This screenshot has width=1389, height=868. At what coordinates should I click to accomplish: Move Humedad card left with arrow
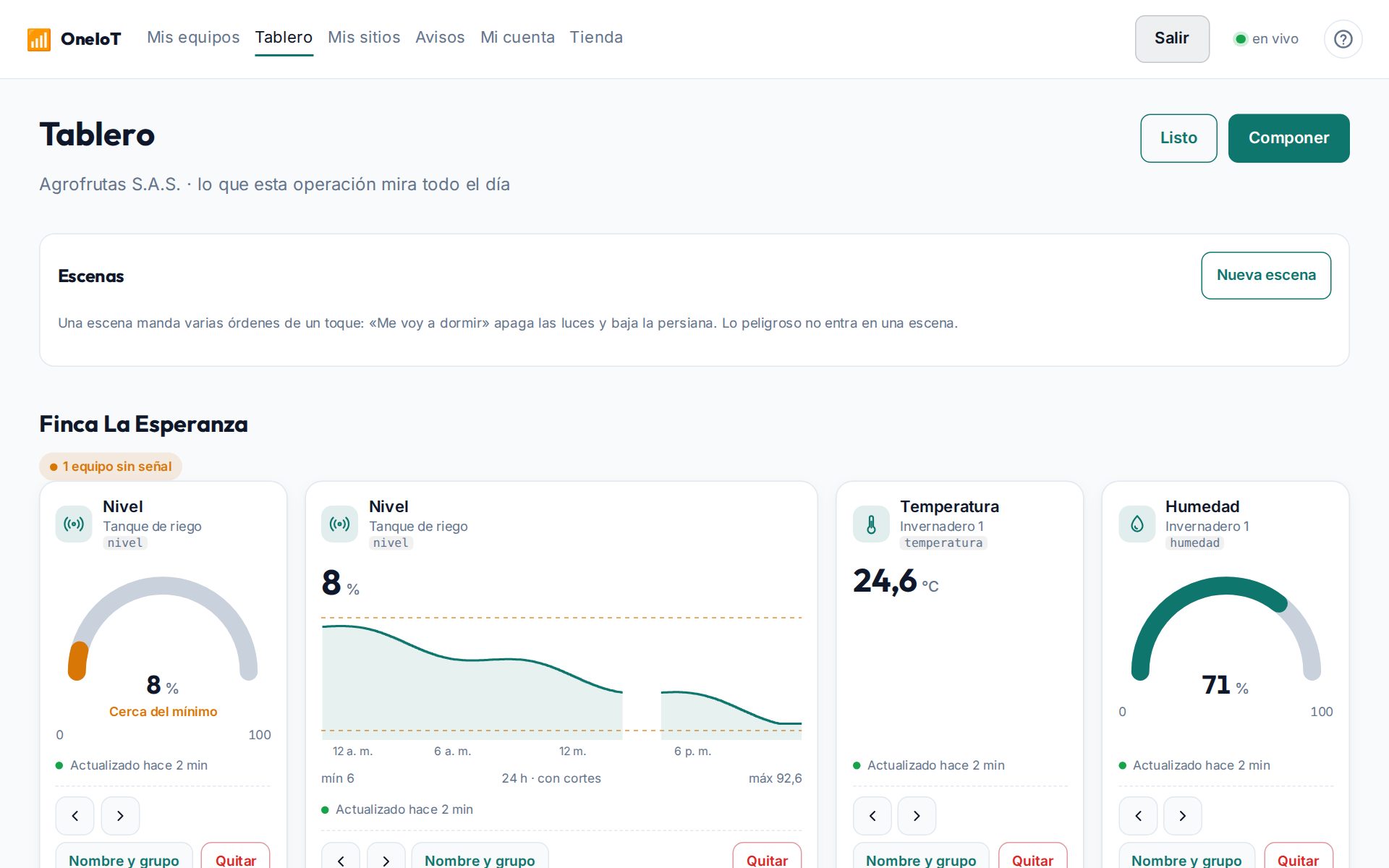click(1138, 816)
